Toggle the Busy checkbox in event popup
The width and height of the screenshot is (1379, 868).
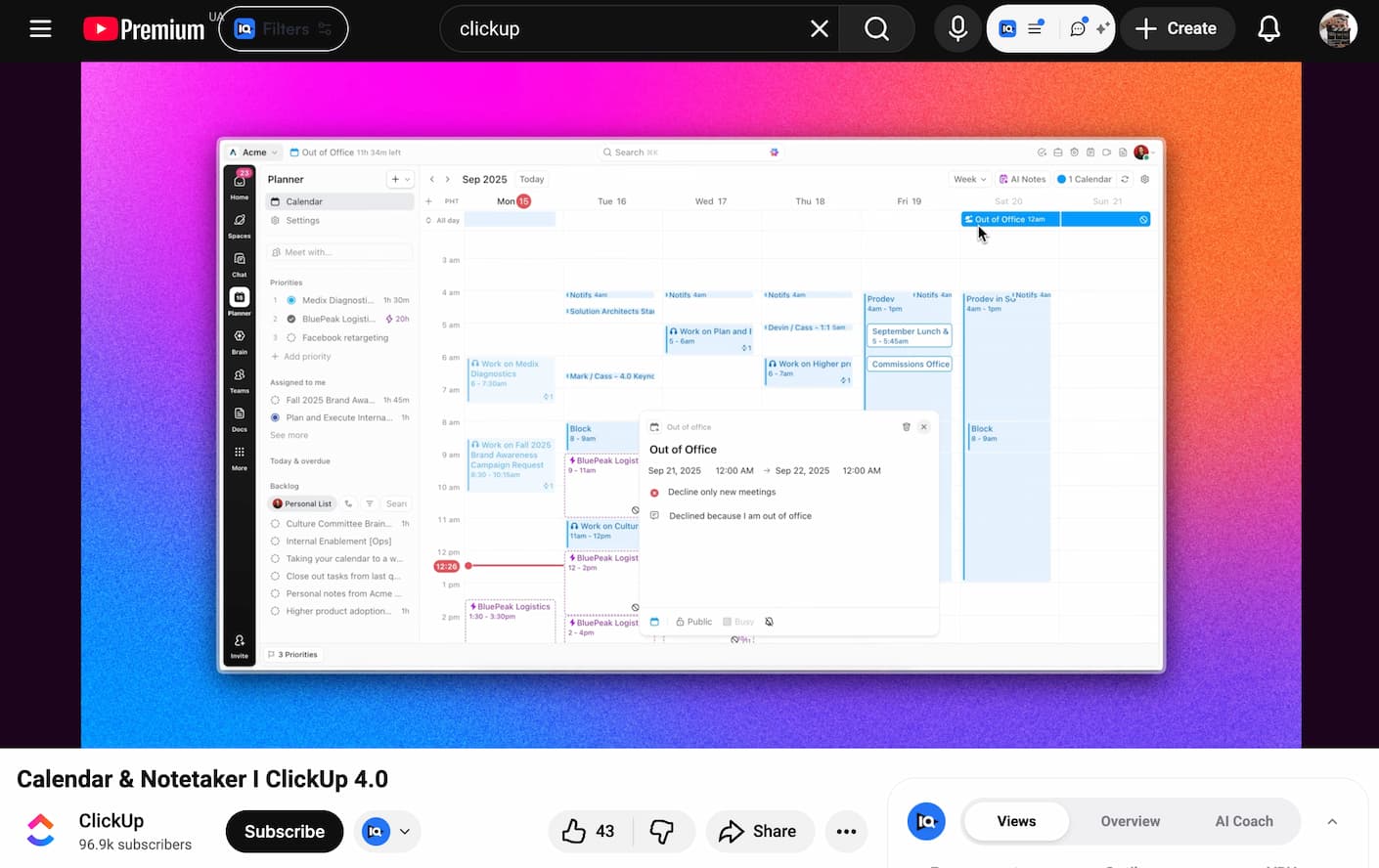[727, 622]
